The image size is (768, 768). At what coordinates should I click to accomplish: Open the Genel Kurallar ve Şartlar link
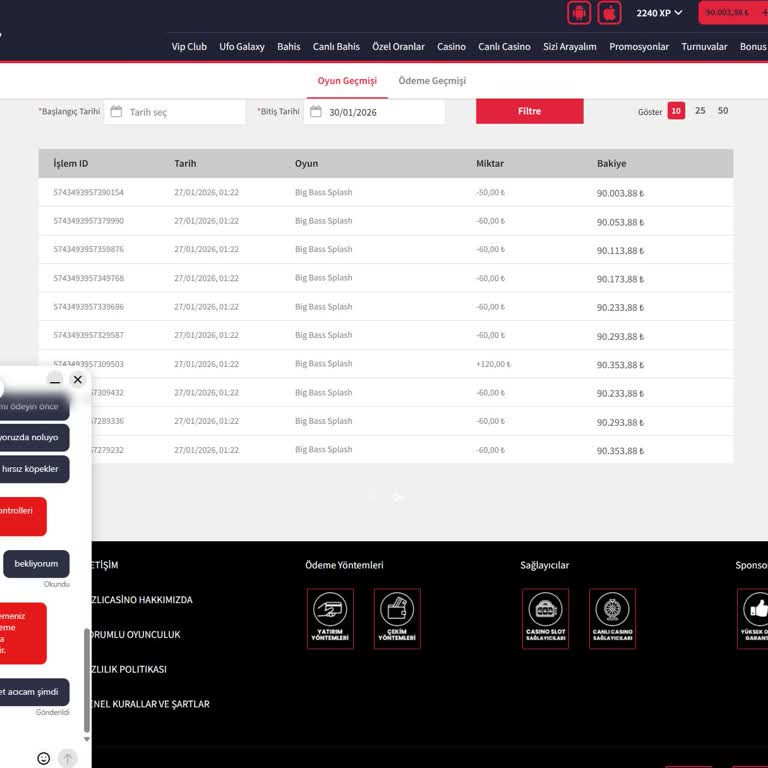tap(150, 704)
